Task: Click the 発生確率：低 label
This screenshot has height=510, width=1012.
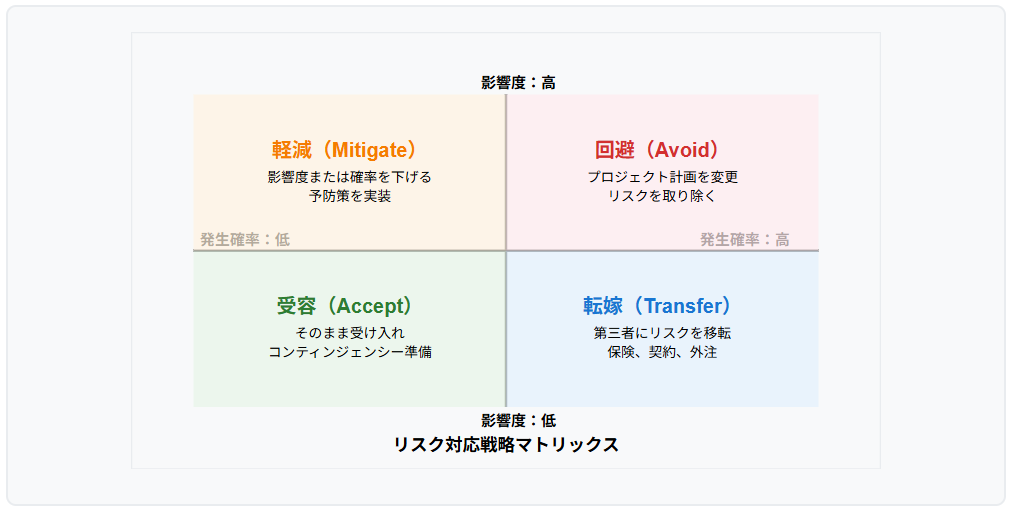Action: pos(245,240)
